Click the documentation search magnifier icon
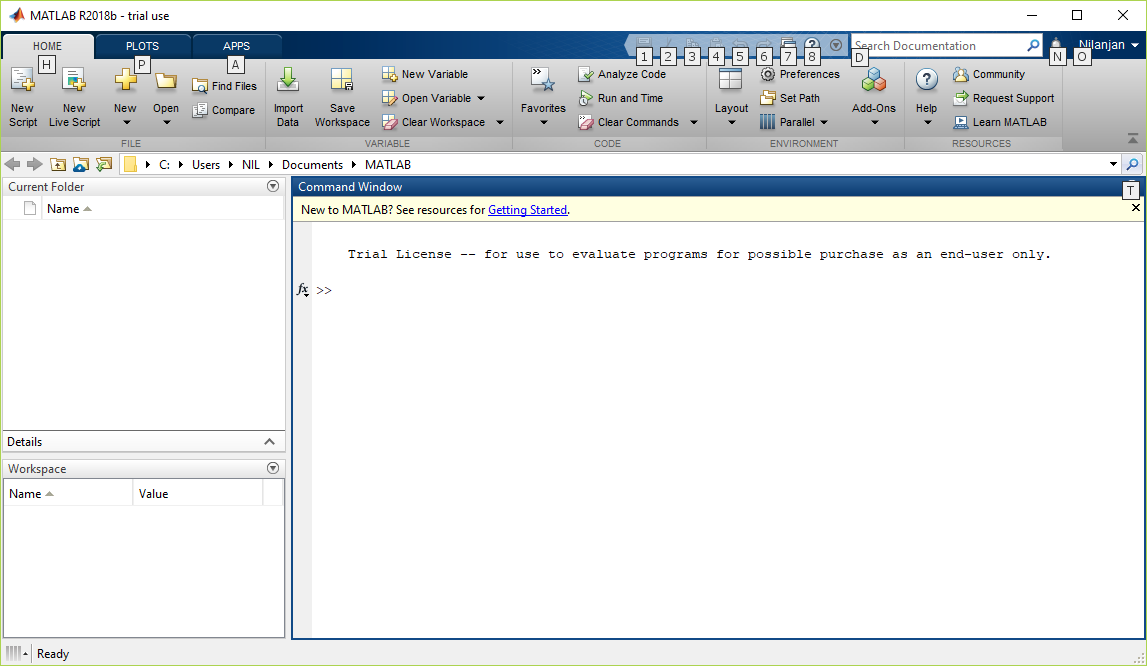This screenshot has height=666, width=1147. click(x=1033, y=45)
